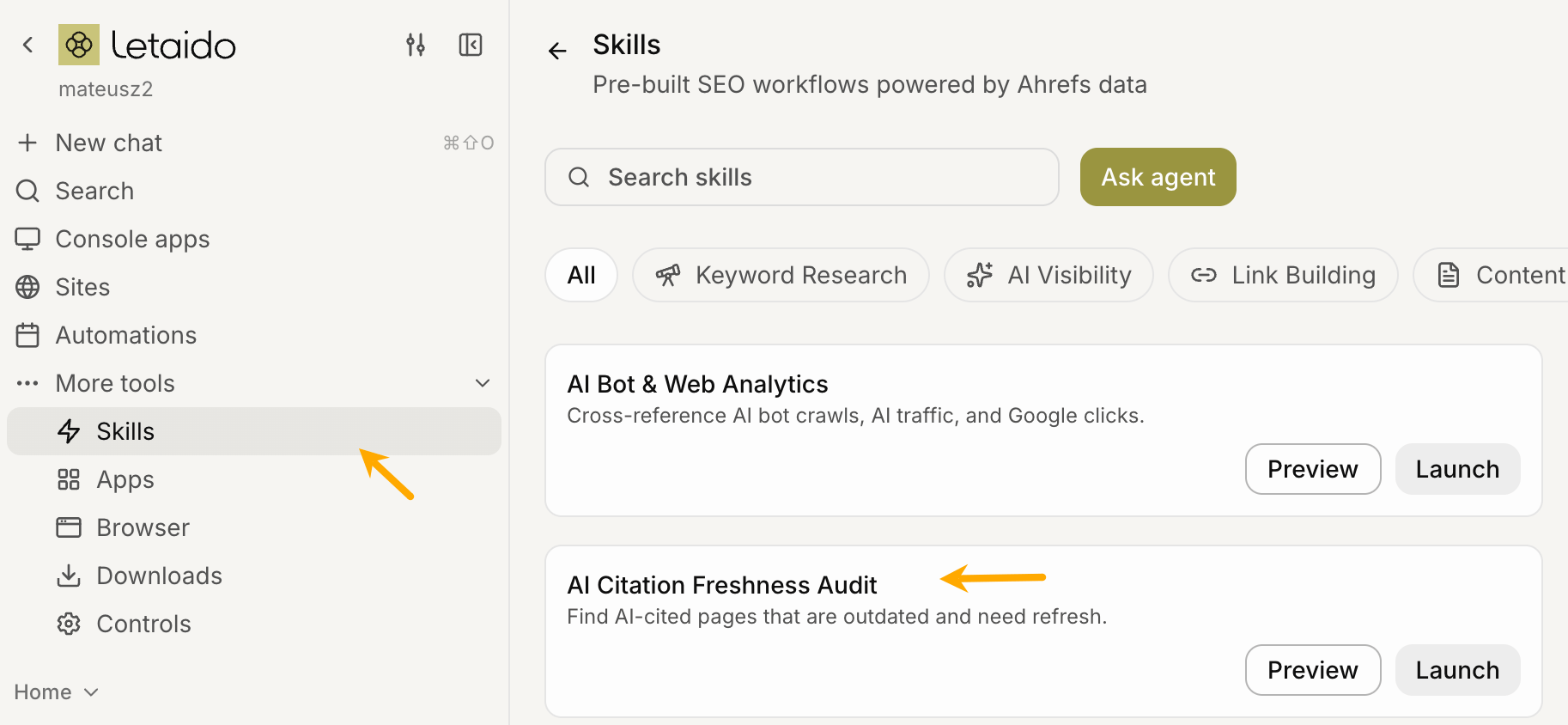
Task: Click the Controls gear icon
Action: pyautogui.click(x=69, y=624)
